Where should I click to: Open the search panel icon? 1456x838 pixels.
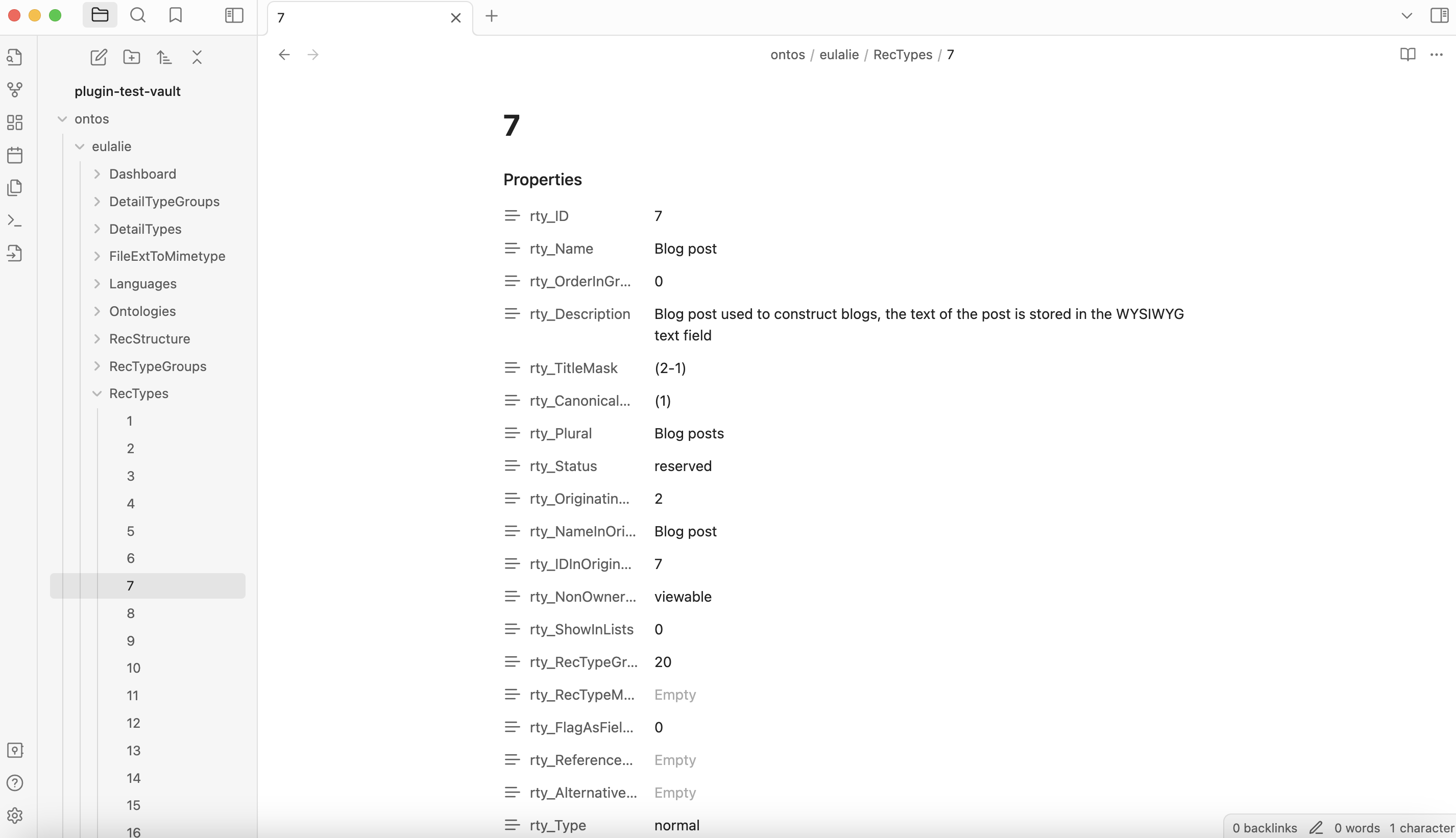(138, 15)
